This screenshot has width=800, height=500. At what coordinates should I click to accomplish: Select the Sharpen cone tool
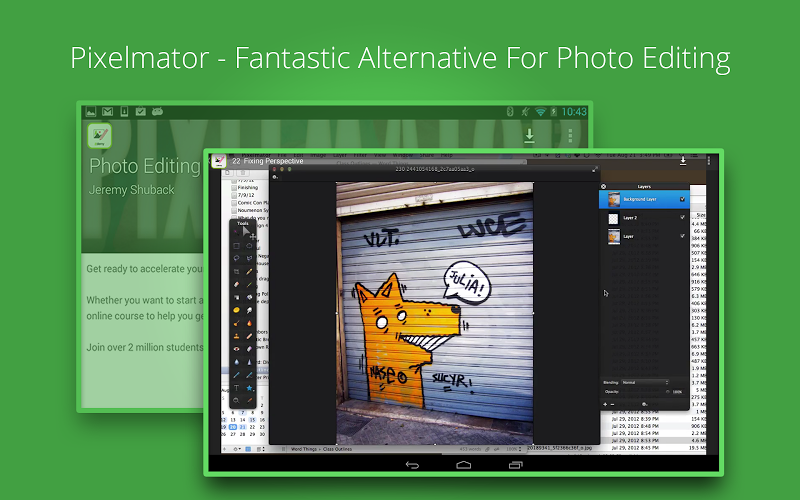(249, 362)
